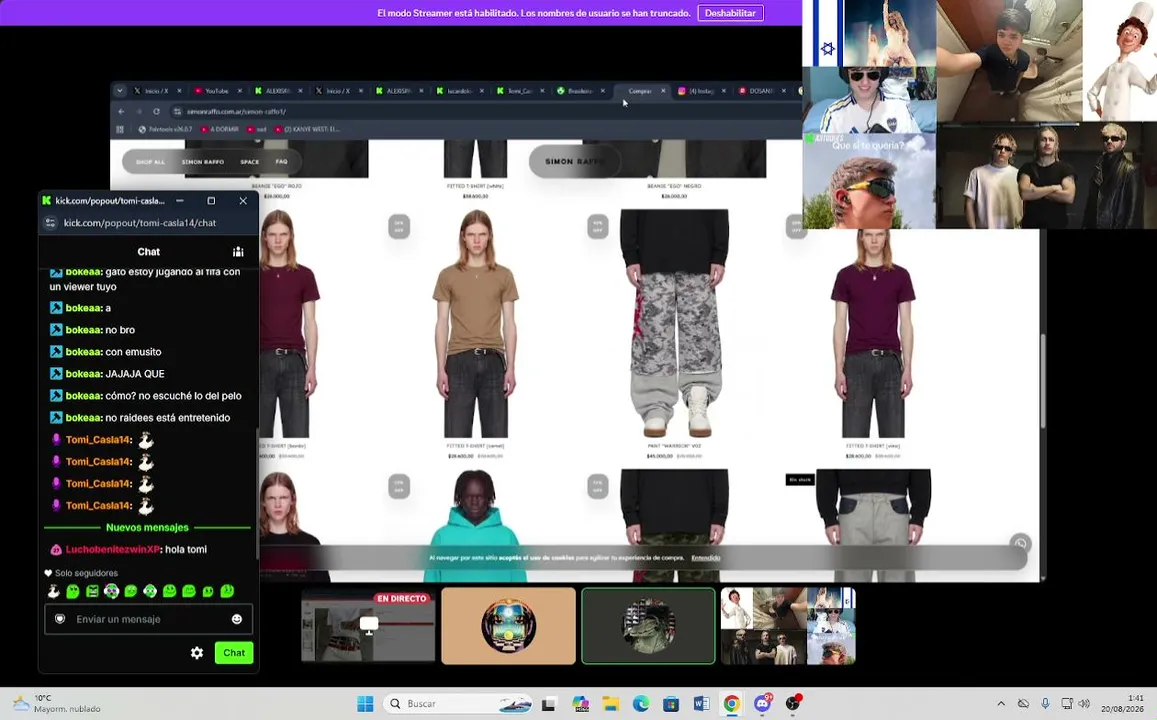The image size is (1157, 720).
Task: Switch to the DOSANT browser tab
Action: [x=761, y=91]
